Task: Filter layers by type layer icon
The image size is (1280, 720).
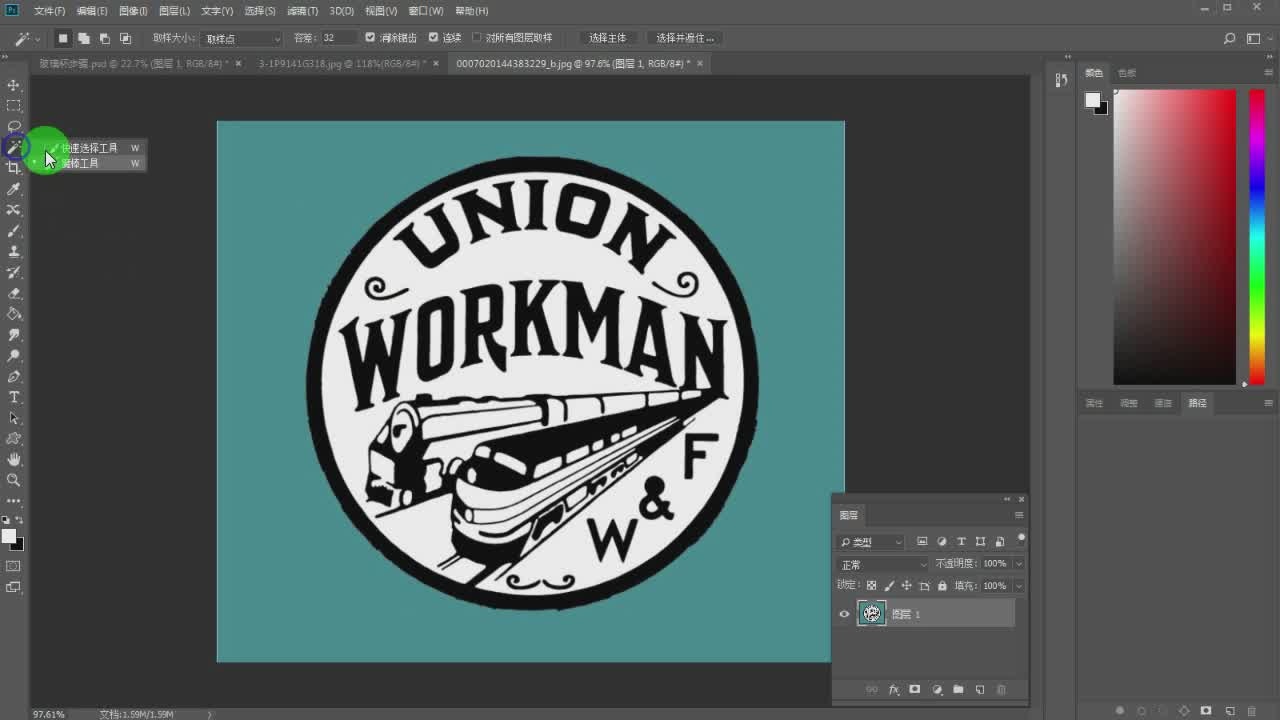Action: [961, 542]
